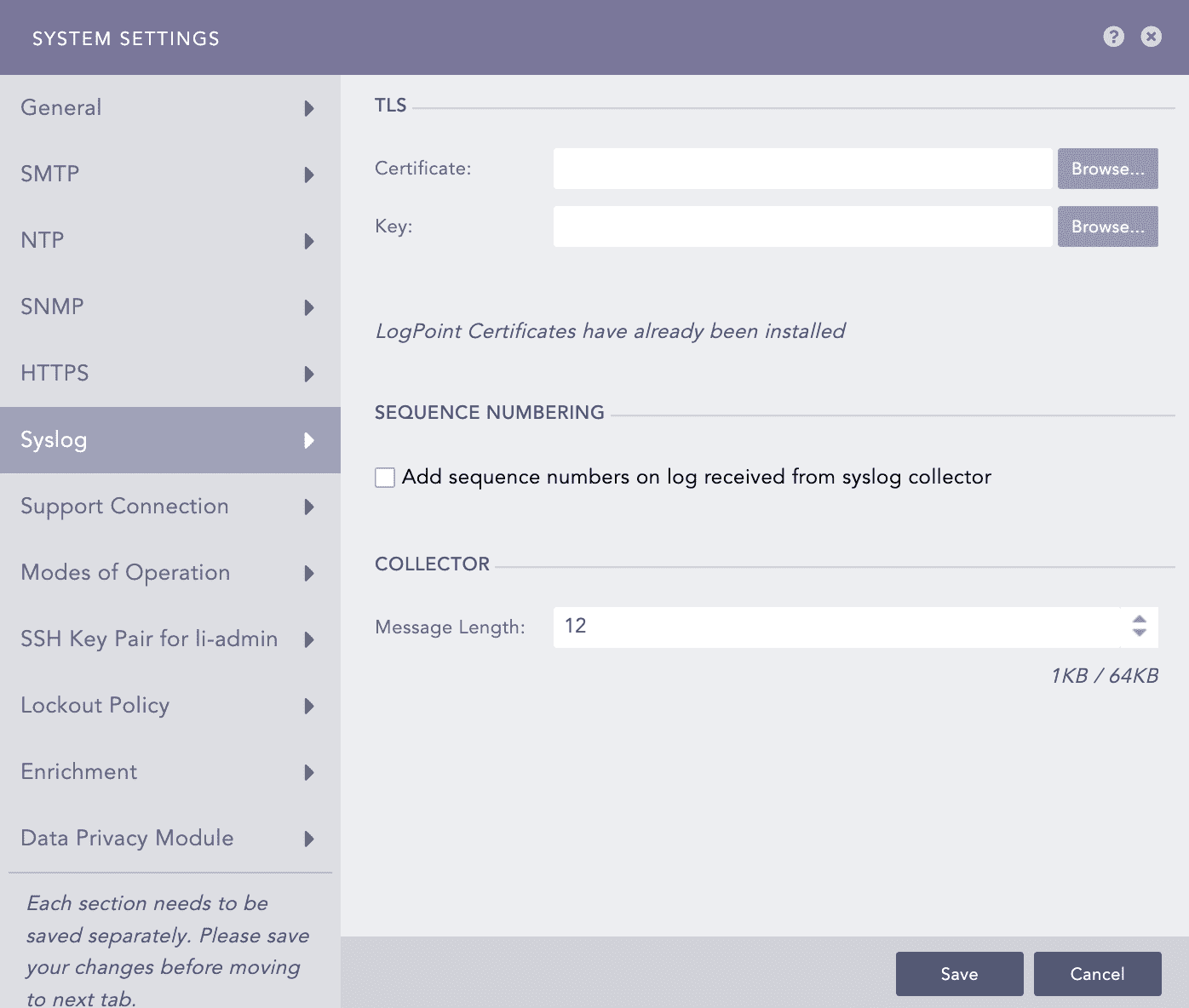Click the arrow next to NTP

(x=309, y=241)
